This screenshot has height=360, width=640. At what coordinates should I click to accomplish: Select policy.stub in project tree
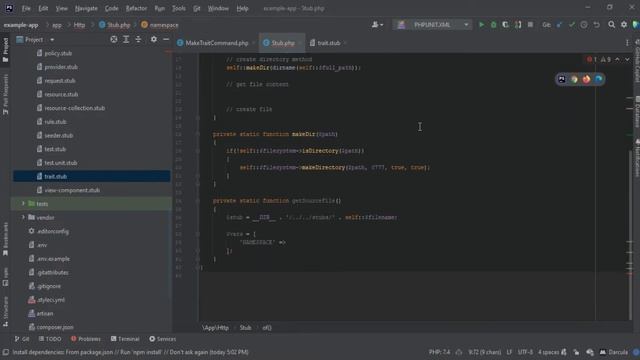click(58, 53)
